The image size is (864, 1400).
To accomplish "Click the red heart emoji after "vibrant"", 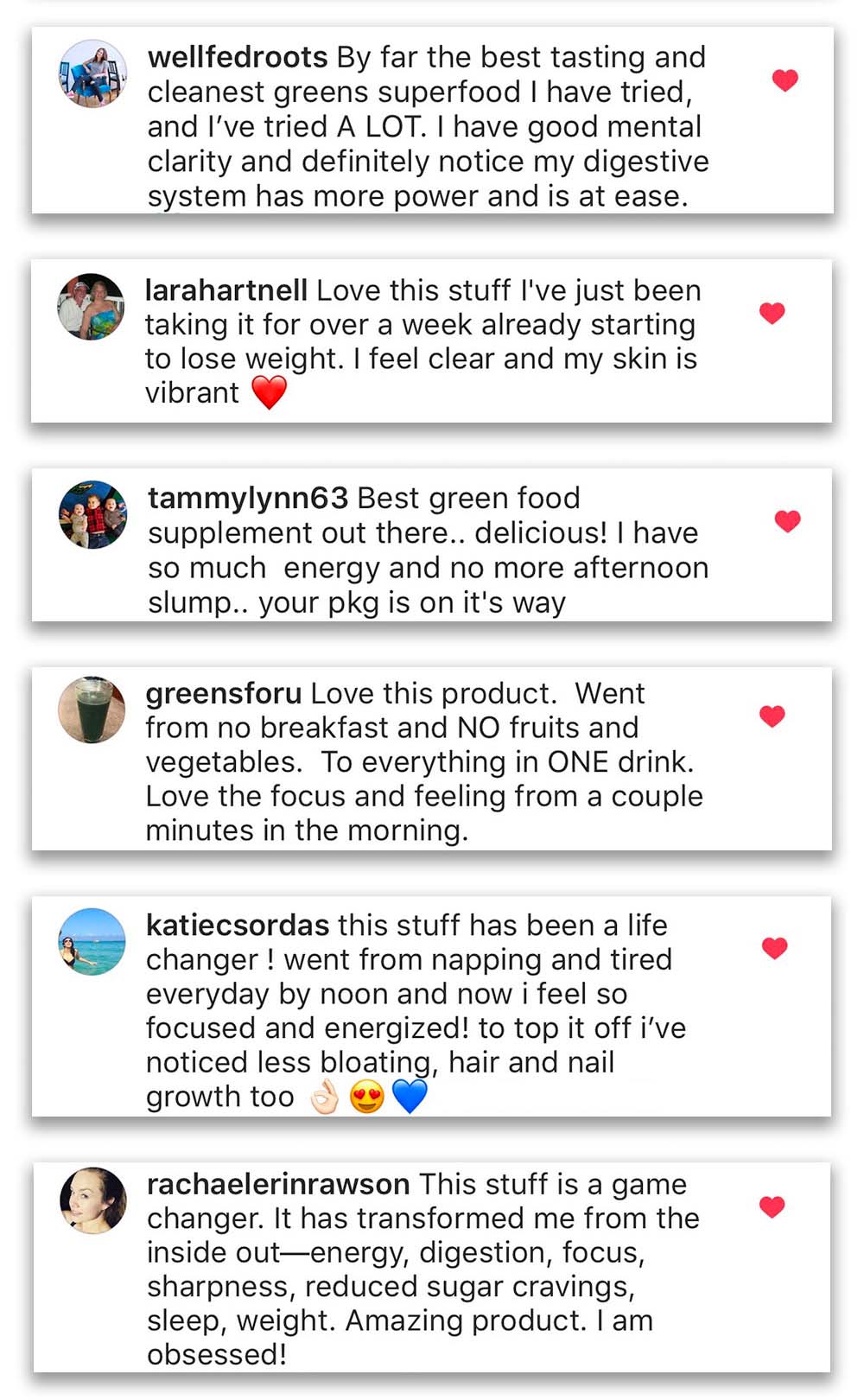I will point(269,393).
